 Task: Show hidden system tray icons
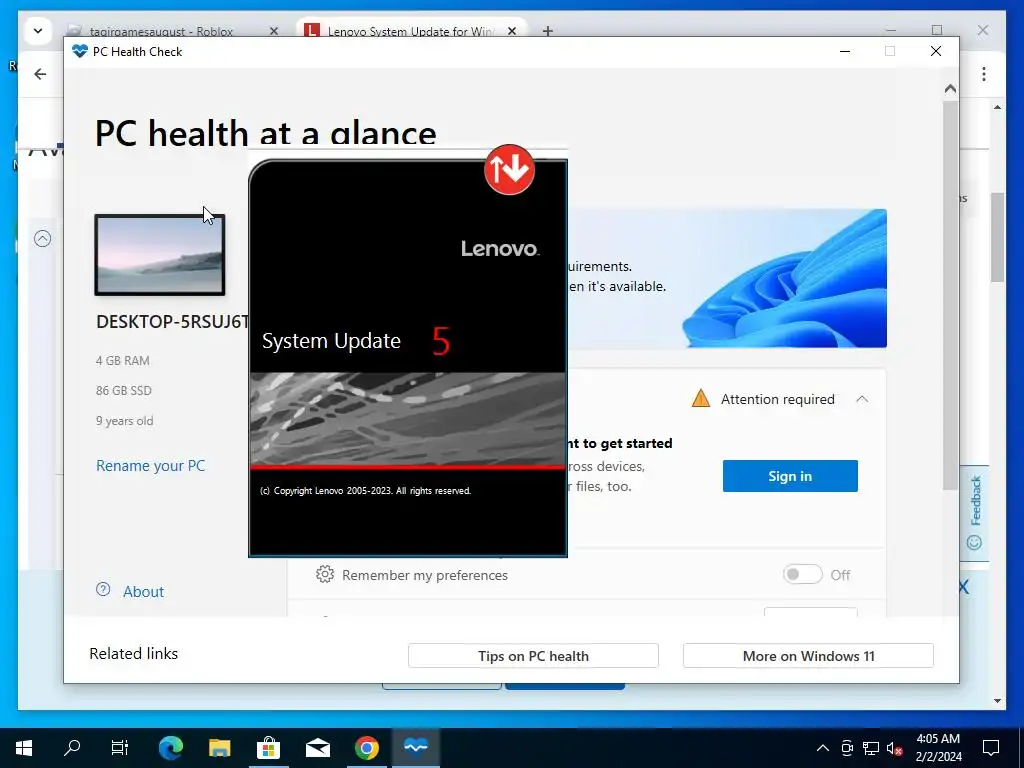823,748
